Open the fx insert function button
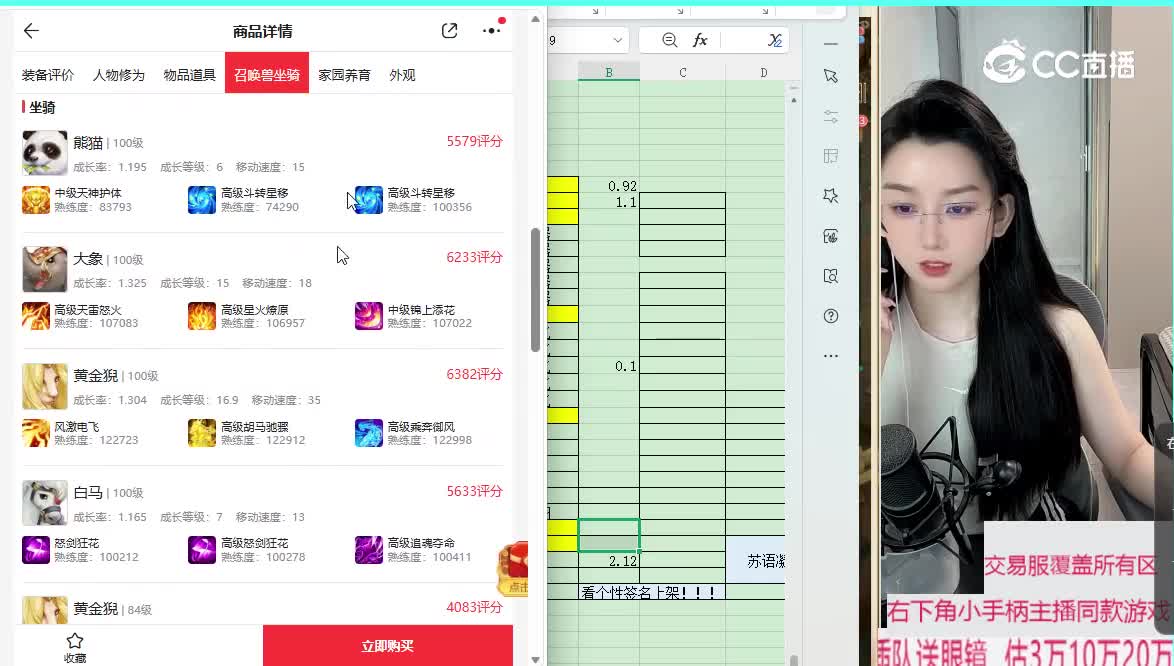 700,40
